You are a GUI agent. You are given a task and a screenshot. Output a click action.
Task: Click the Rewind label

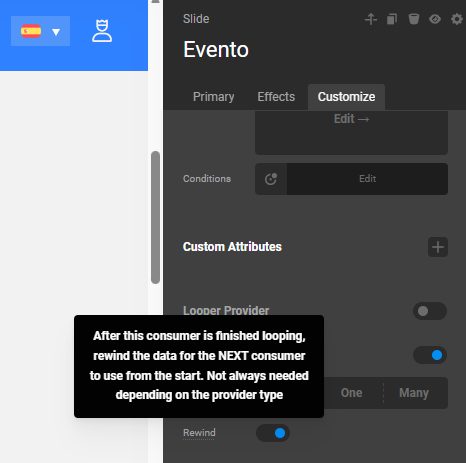(x=199, y=433)
